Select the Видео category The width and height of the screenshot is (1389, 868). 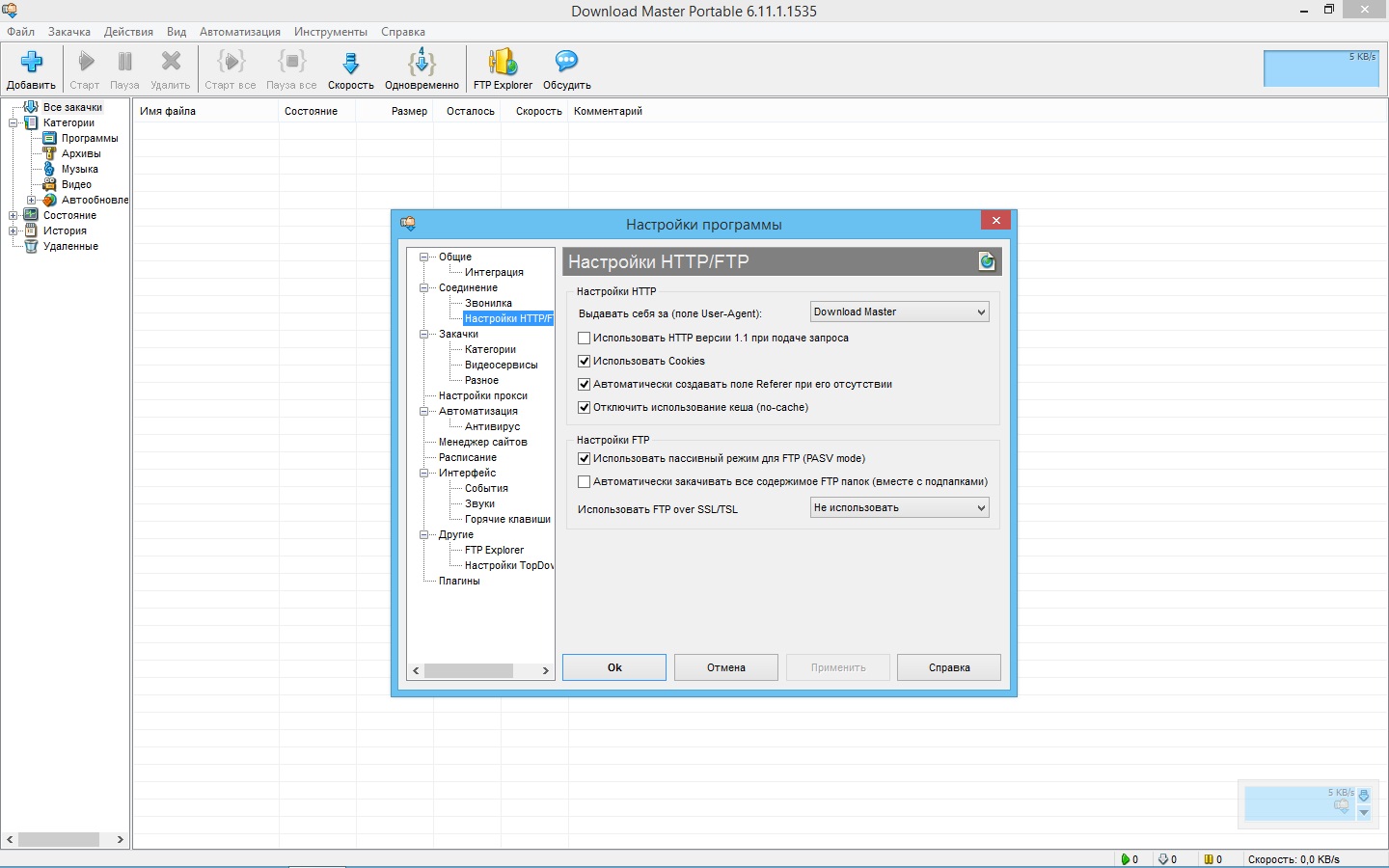pyautogui.click(x=76, y=184)
